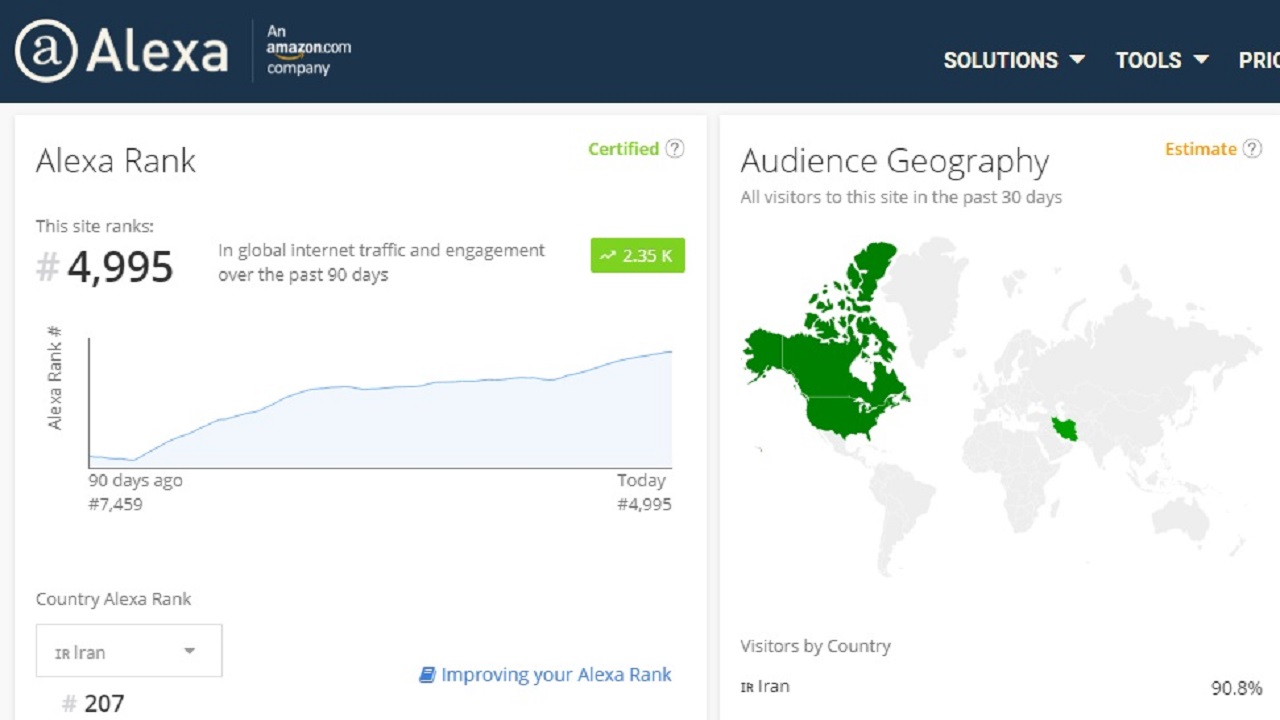Click the 90.8% visitors value
The width and height of the screenshot is (1280, 720).
coord(1236,688)
